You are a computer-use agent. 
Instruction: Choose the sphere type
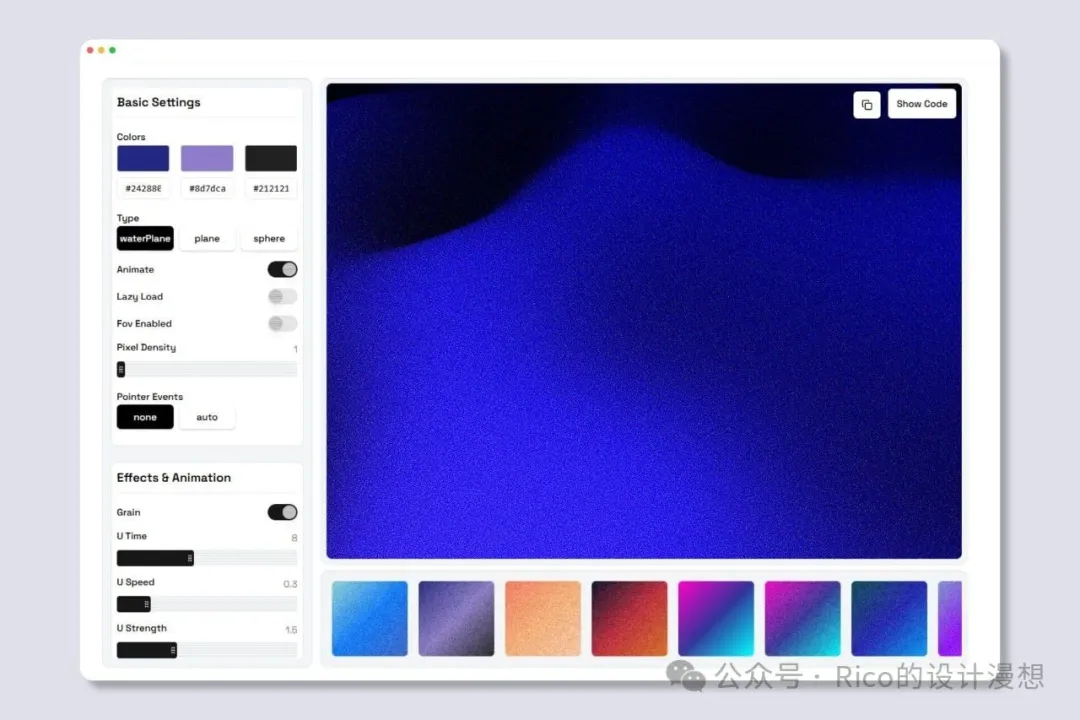[x=269, y=239]
